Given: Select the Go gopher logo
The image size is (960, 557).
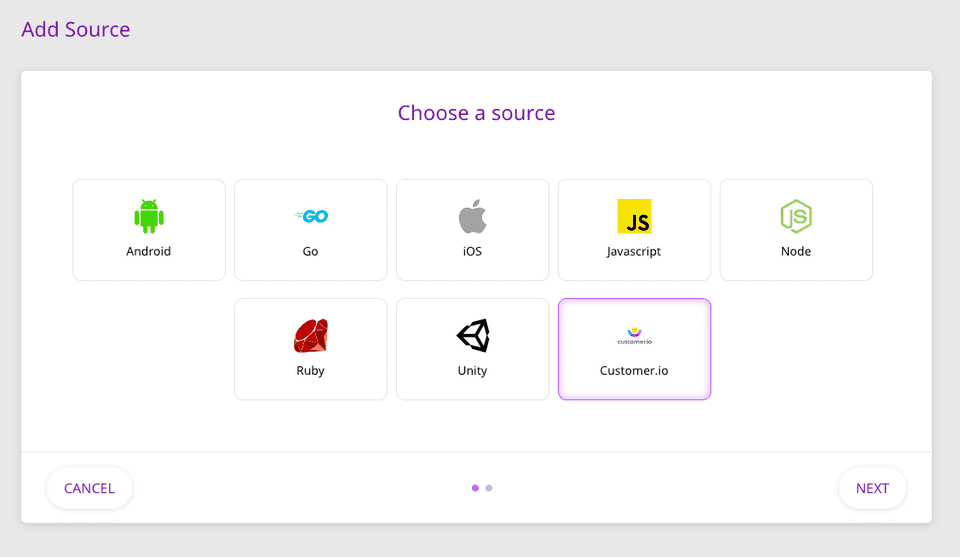Looking at the screenshot, I should (x=311, y=216).
